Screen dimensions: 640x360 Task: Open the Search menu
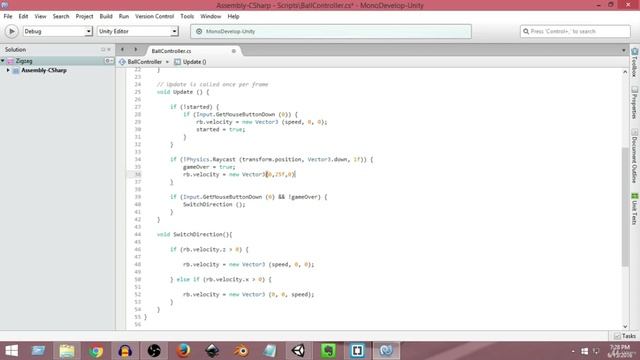61,16
